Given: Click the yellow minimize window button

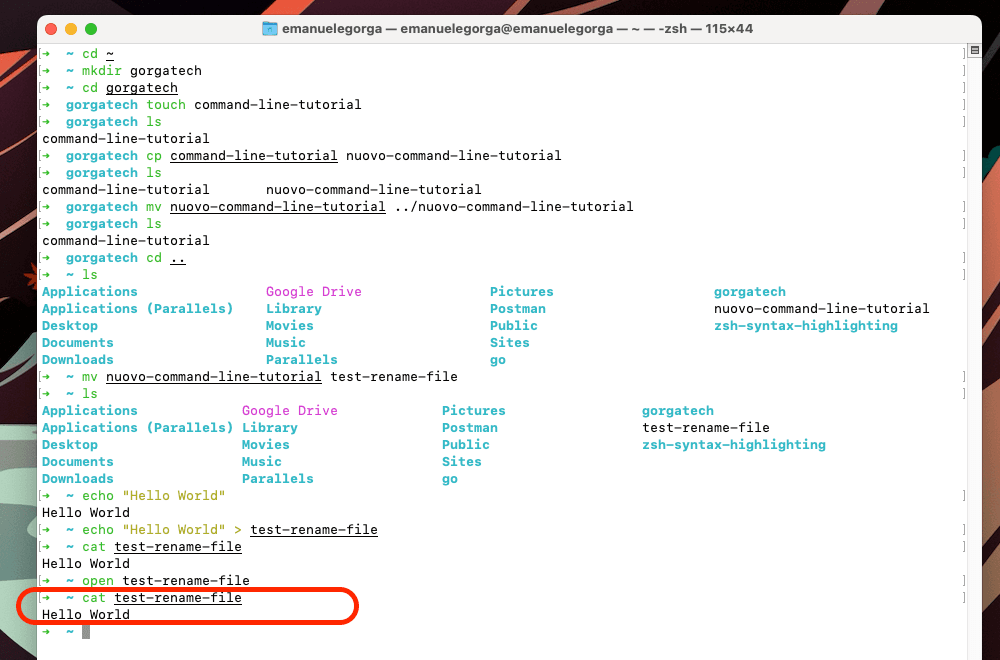Looking at the screenshot, I should click(x=71, y=29).
